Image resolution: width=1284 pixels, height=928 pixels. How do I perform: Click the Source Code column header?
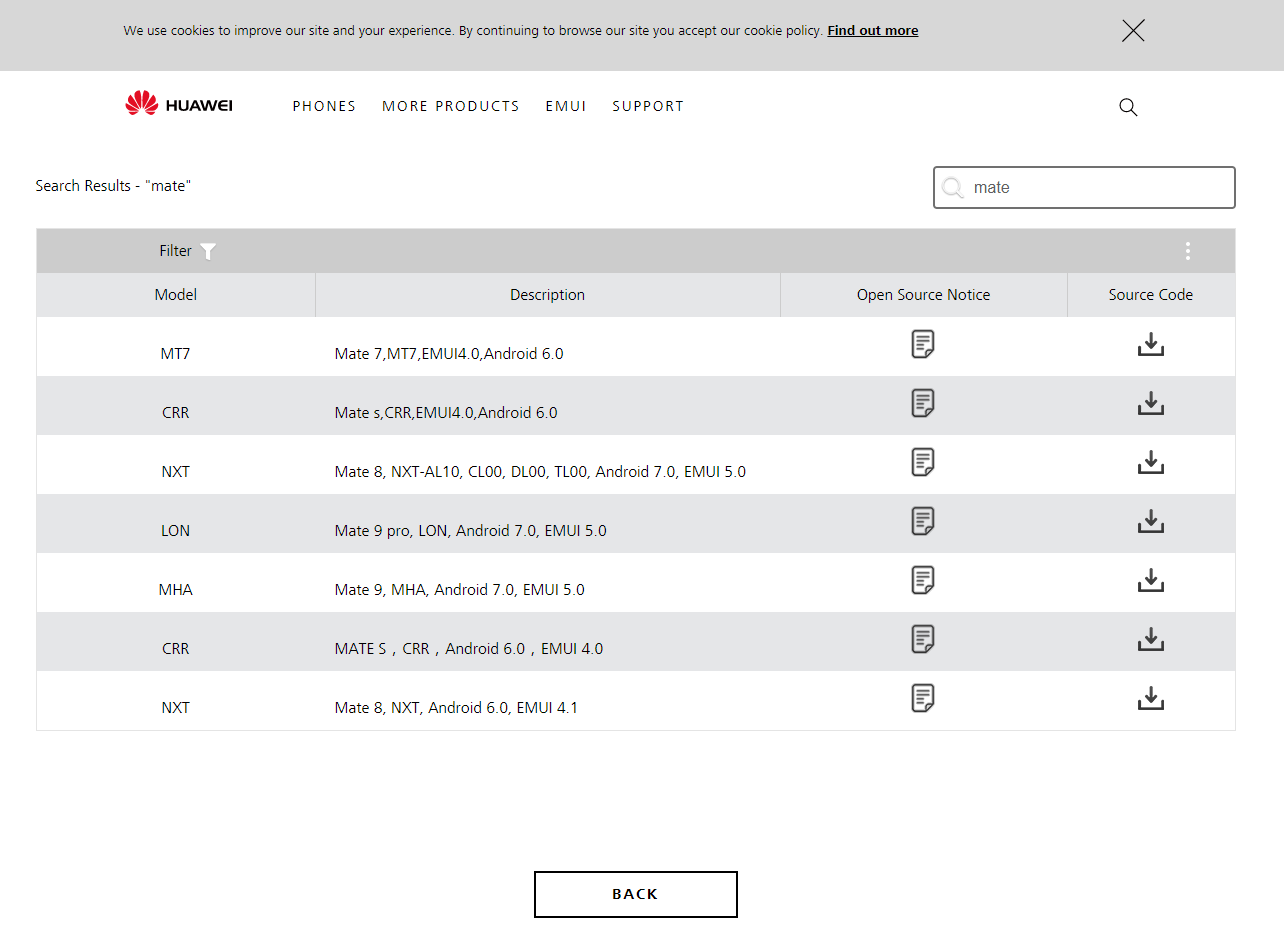click(1151, 295)
